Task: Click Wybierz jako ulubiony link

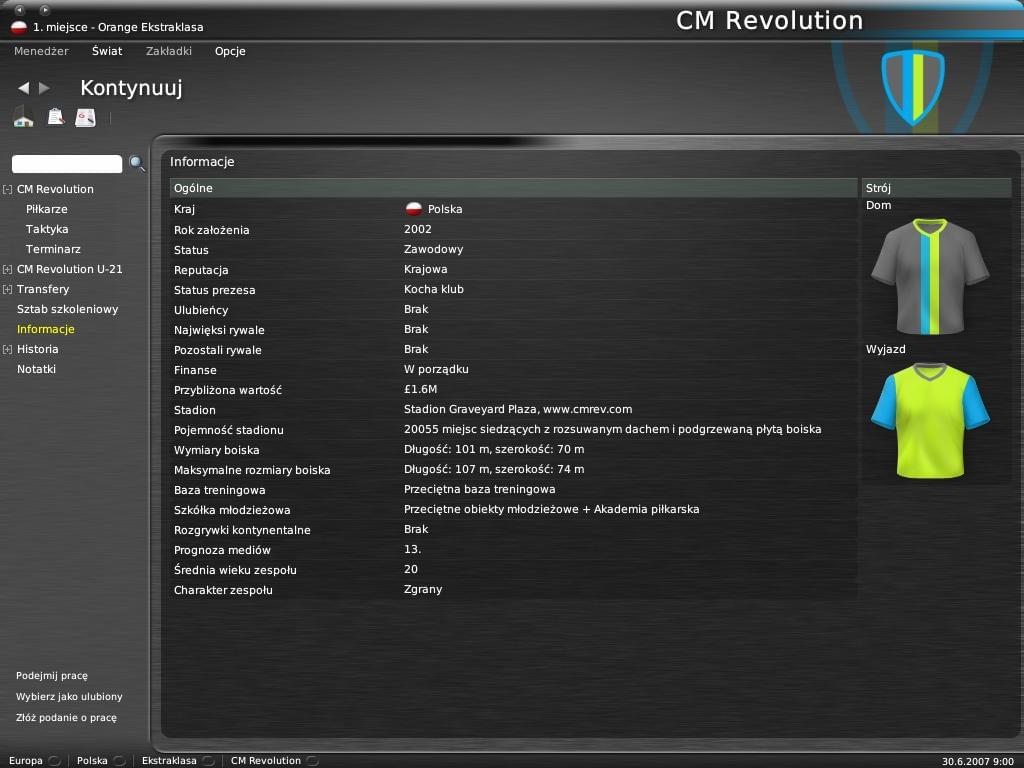Action: click(x=69, y=697)
